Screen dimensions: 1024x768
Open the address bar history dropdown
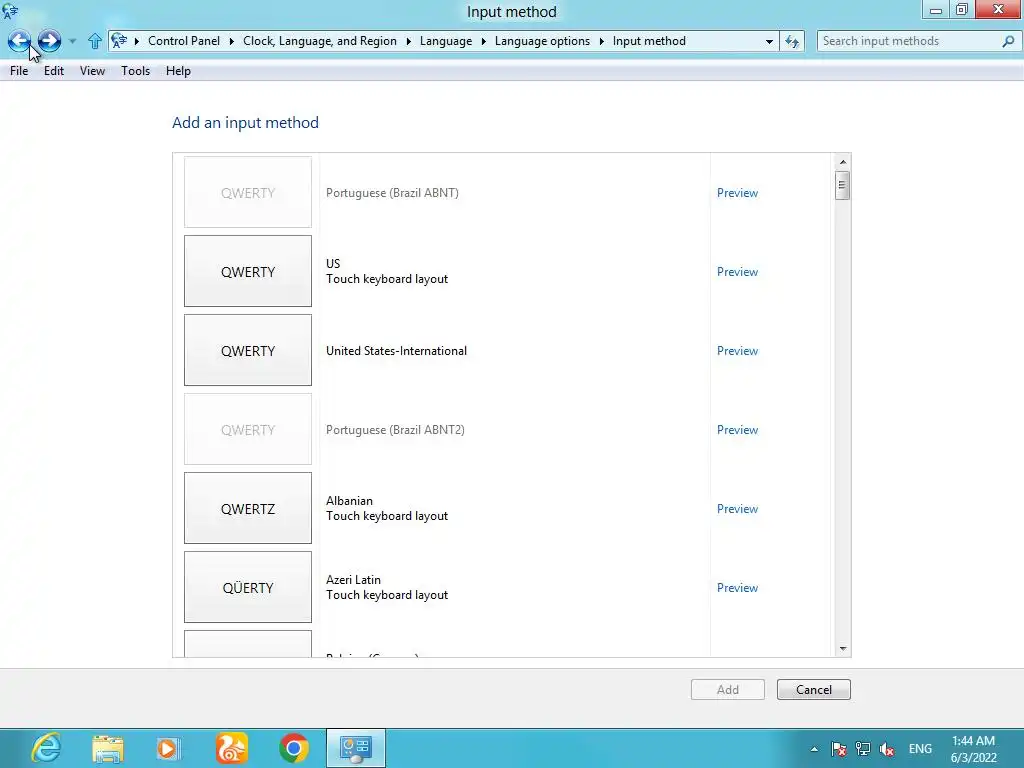click(769, 41)
